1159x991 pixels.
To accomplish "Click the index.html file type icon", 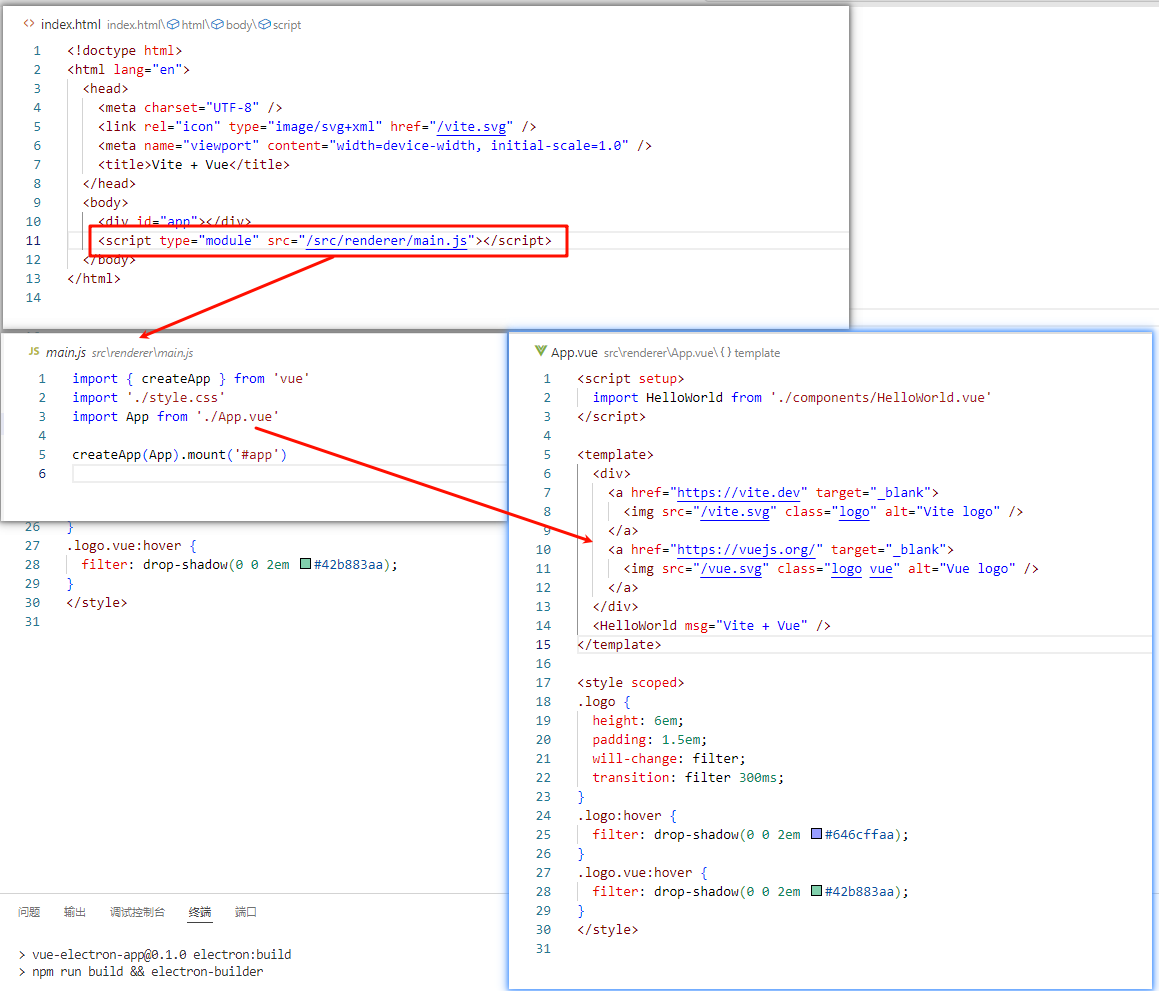I will tap(29, 24).
